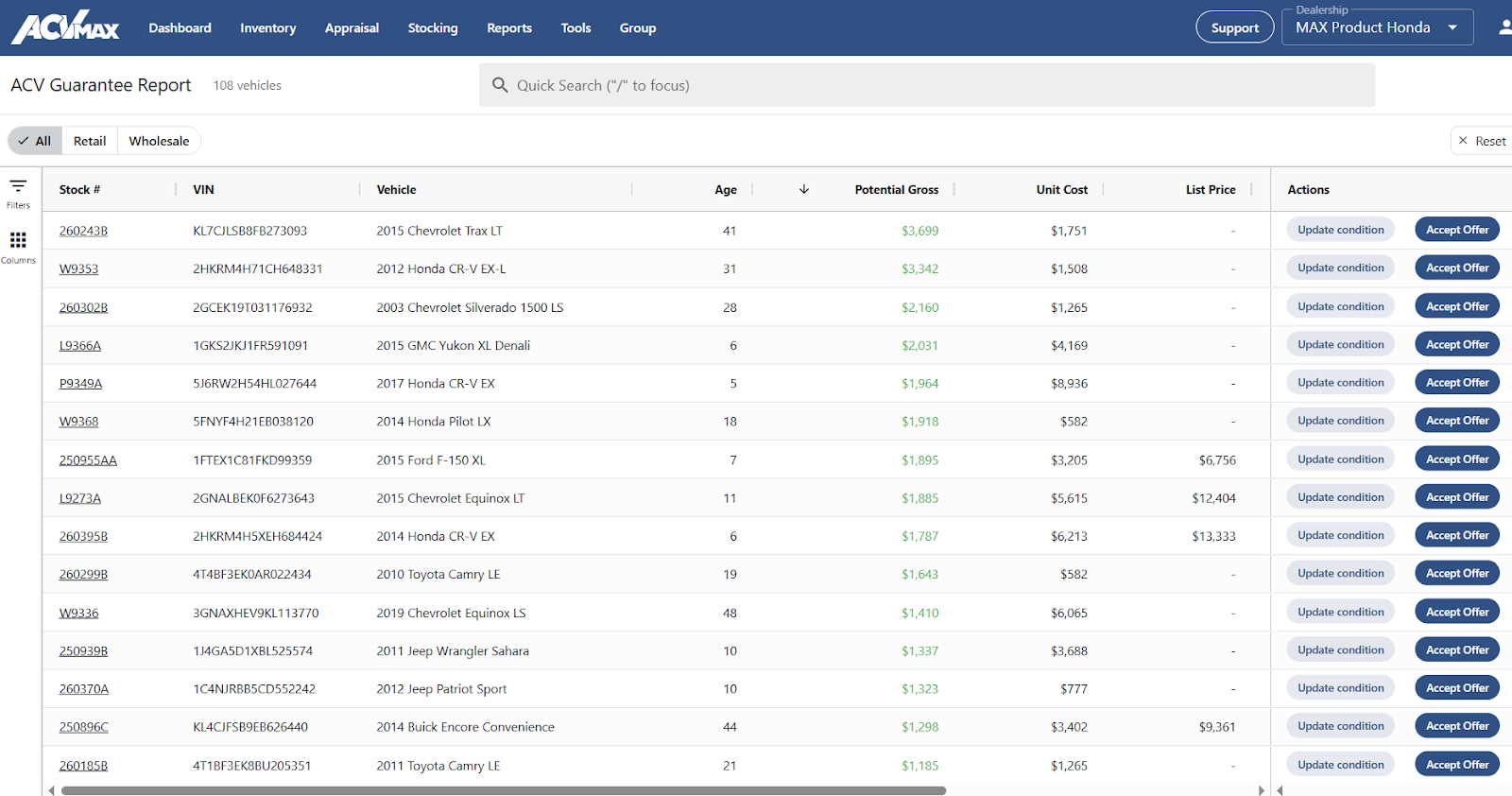Accept Offer for 2015 Ford F-150 XL
This screenshot has width=1512, height=796.
coord(1457,459)
